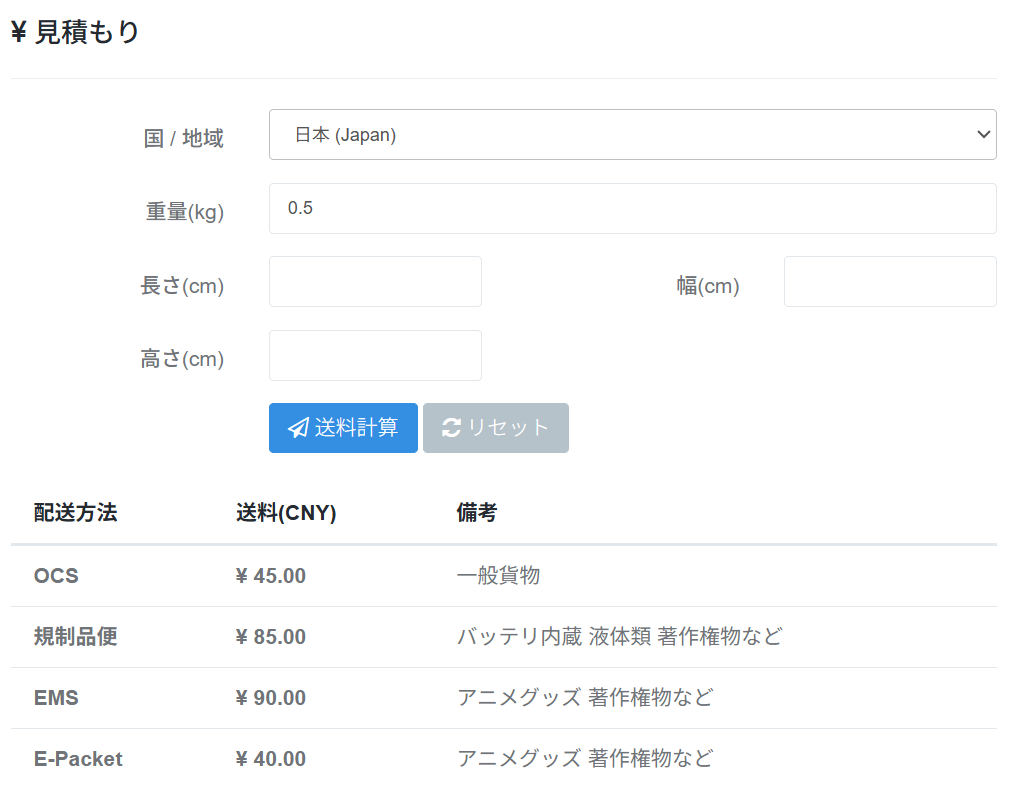Click the yen icon beside 見積もり heading
This screenshot has width=1017, height=788.
pyautogui.click(x=18, y=33)
